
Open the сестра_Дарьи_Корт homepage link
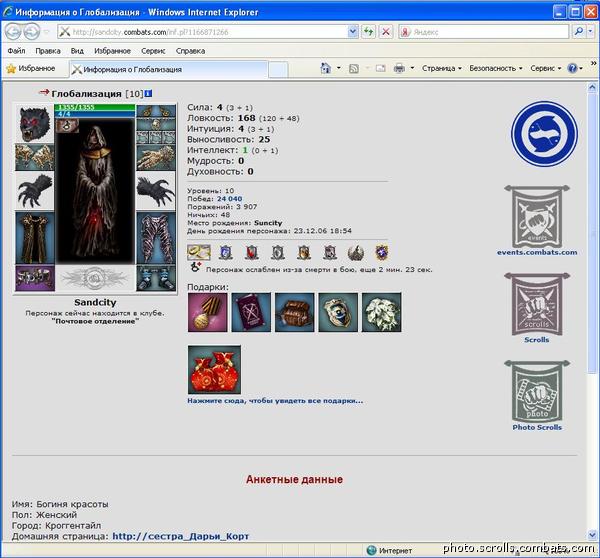(180, 536)
